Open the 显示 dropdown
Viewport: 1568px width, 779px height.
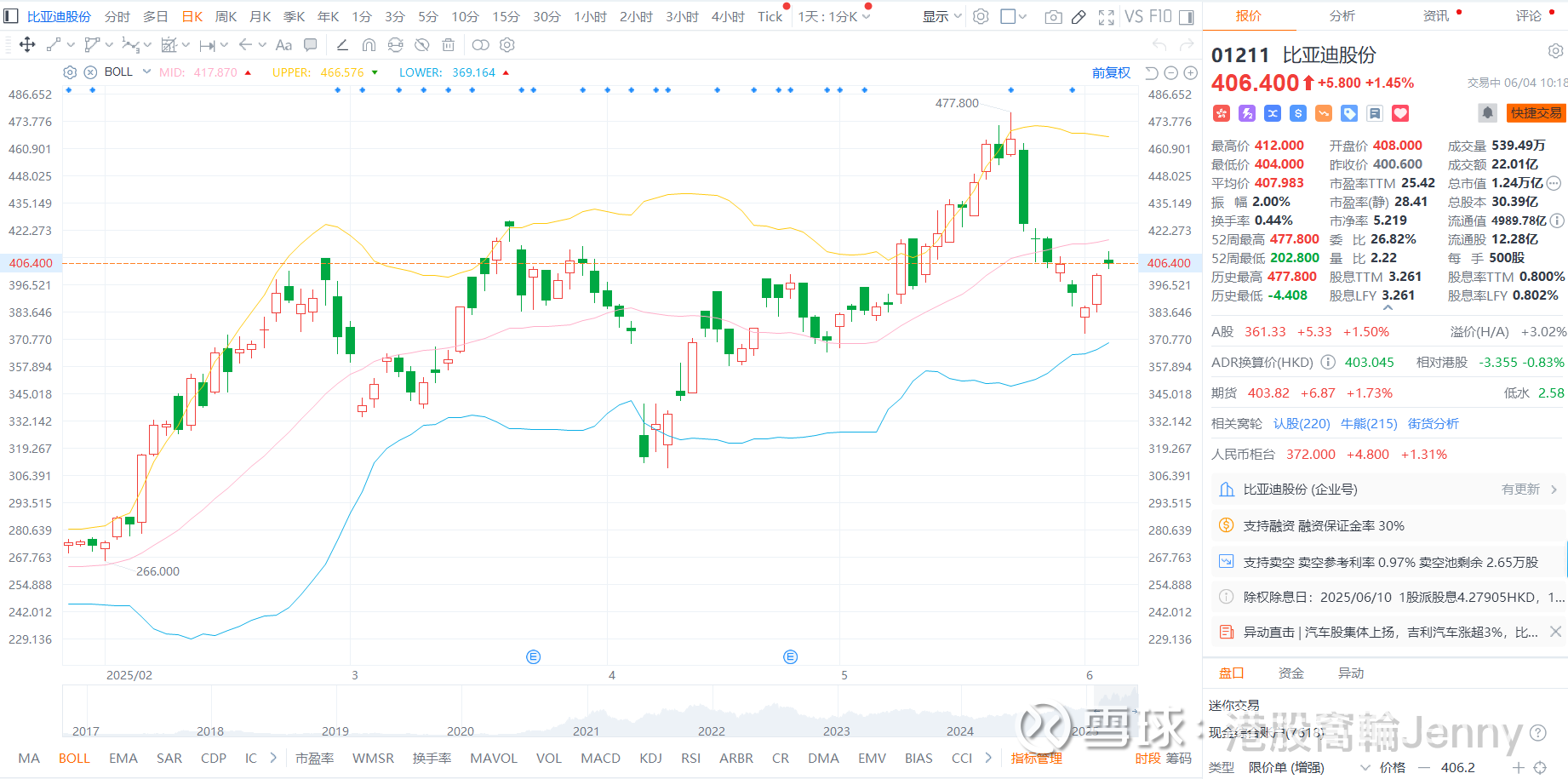pyautogui.click(x=940, y=16)
